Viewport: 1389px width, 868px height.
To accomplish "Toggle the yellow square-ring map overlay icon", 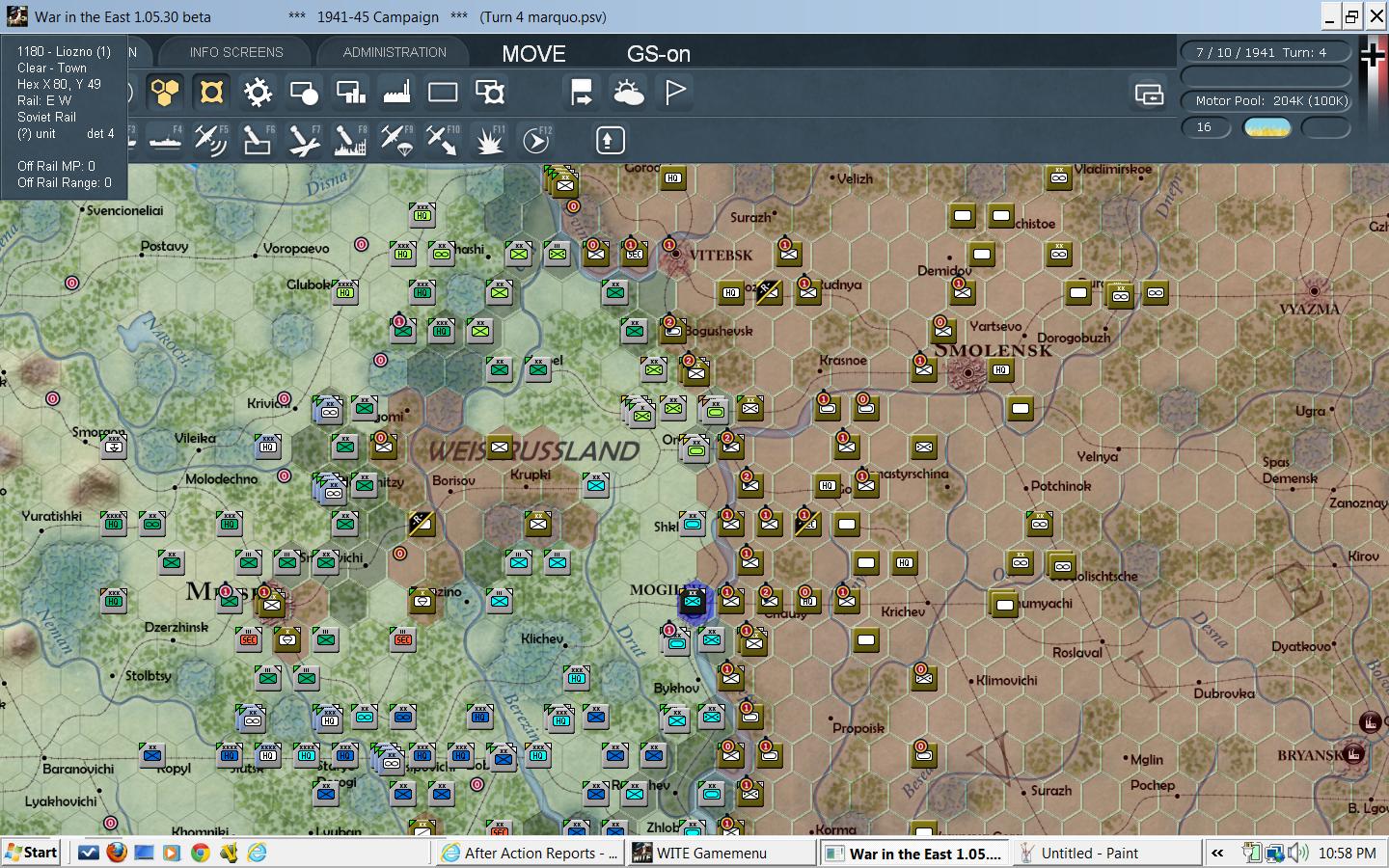I will point(211,93).
